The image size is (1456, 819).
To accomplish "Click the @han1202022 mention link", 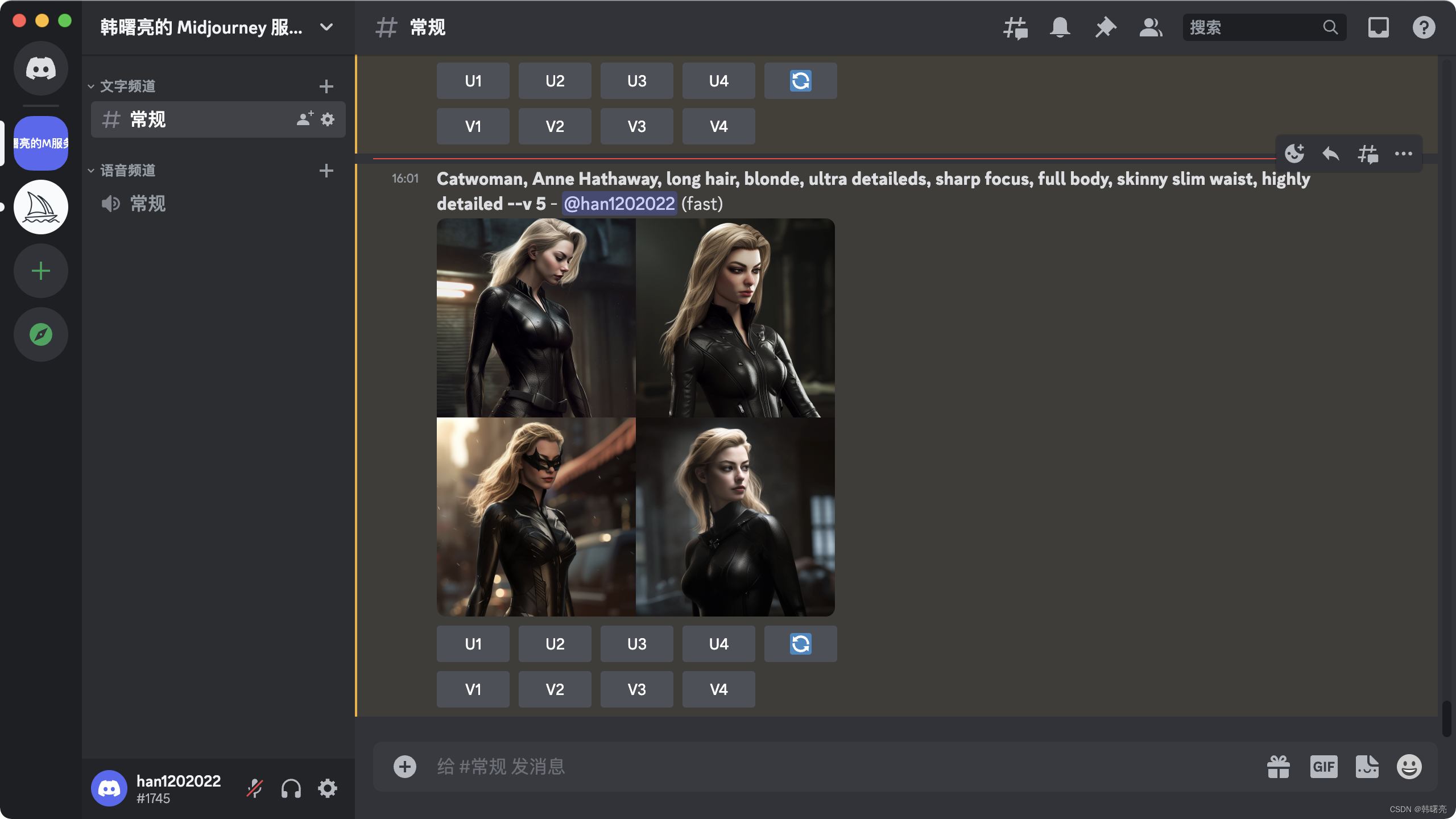I will (x=619, y=204).
